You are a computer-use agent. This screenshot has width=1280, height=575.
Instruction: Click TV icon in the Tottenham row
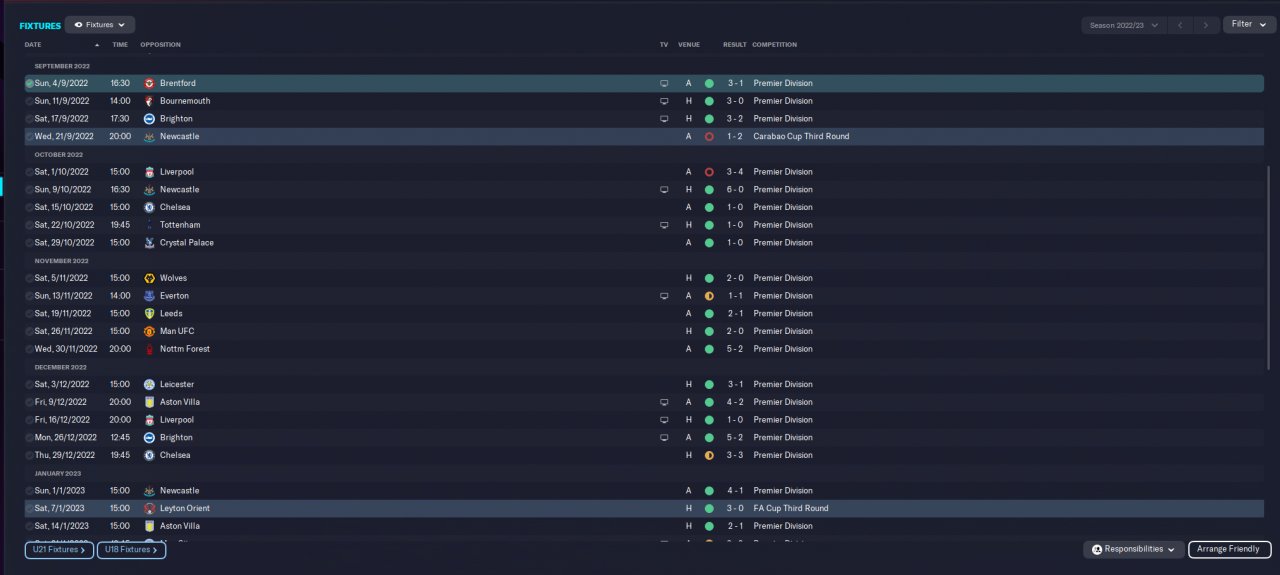[x=664, y=225]
